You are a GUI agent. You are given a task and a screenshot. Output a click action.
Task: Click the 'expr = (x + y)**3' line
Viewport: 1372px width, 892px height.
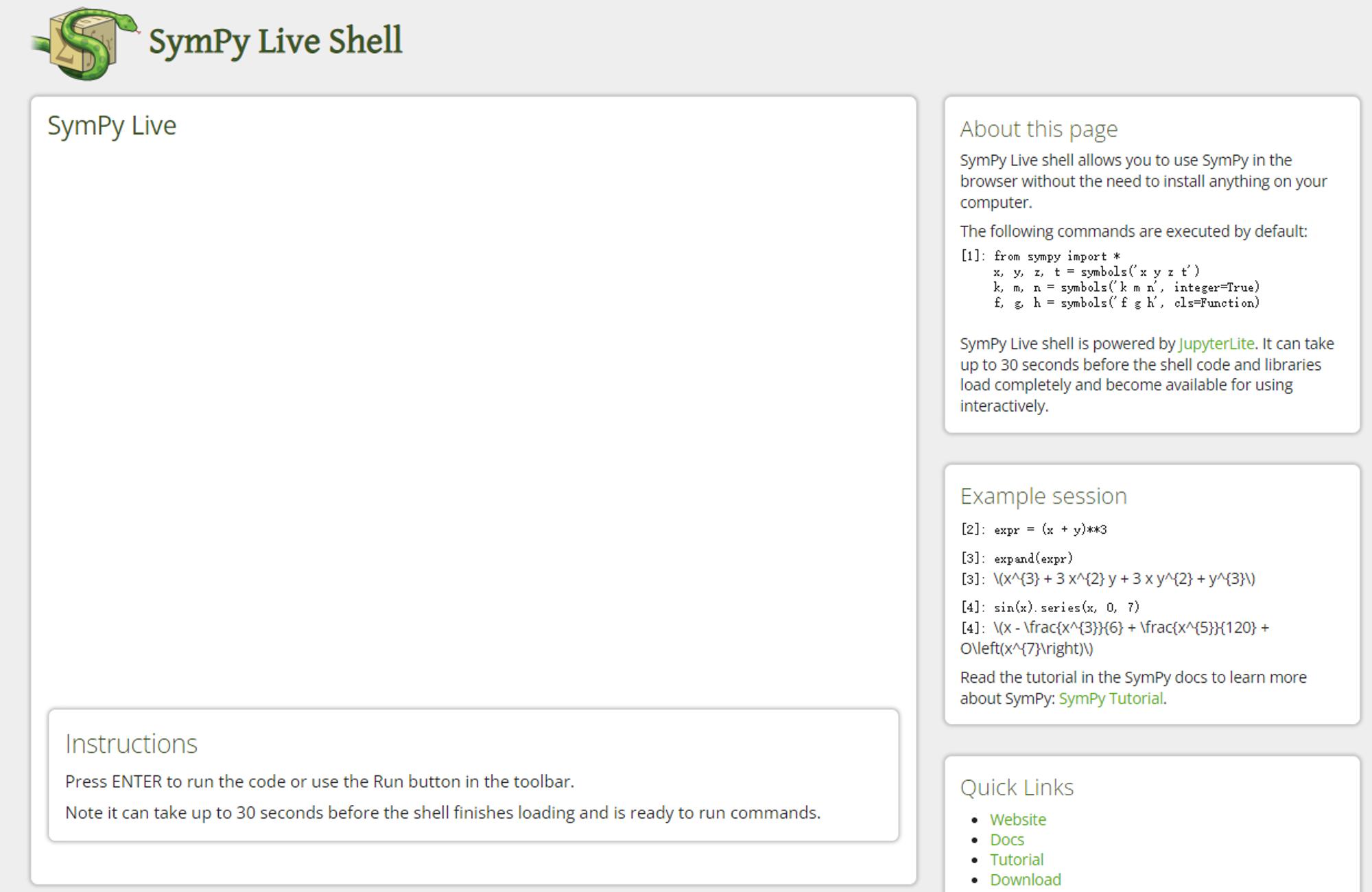(1050, 530)
